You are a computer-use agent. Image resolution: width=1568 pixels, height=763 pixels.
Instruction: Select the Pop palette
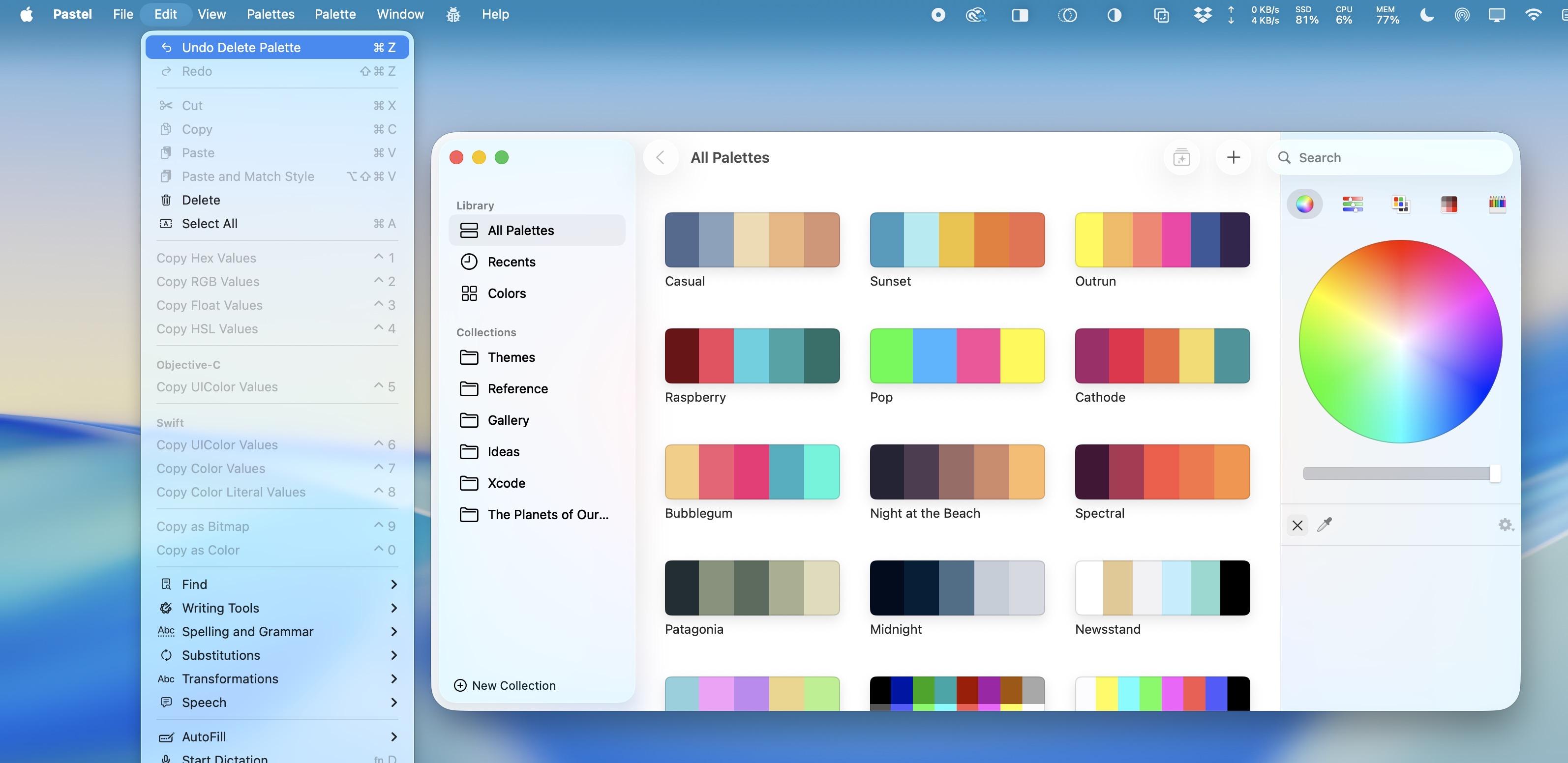click(x=957, y=356)
